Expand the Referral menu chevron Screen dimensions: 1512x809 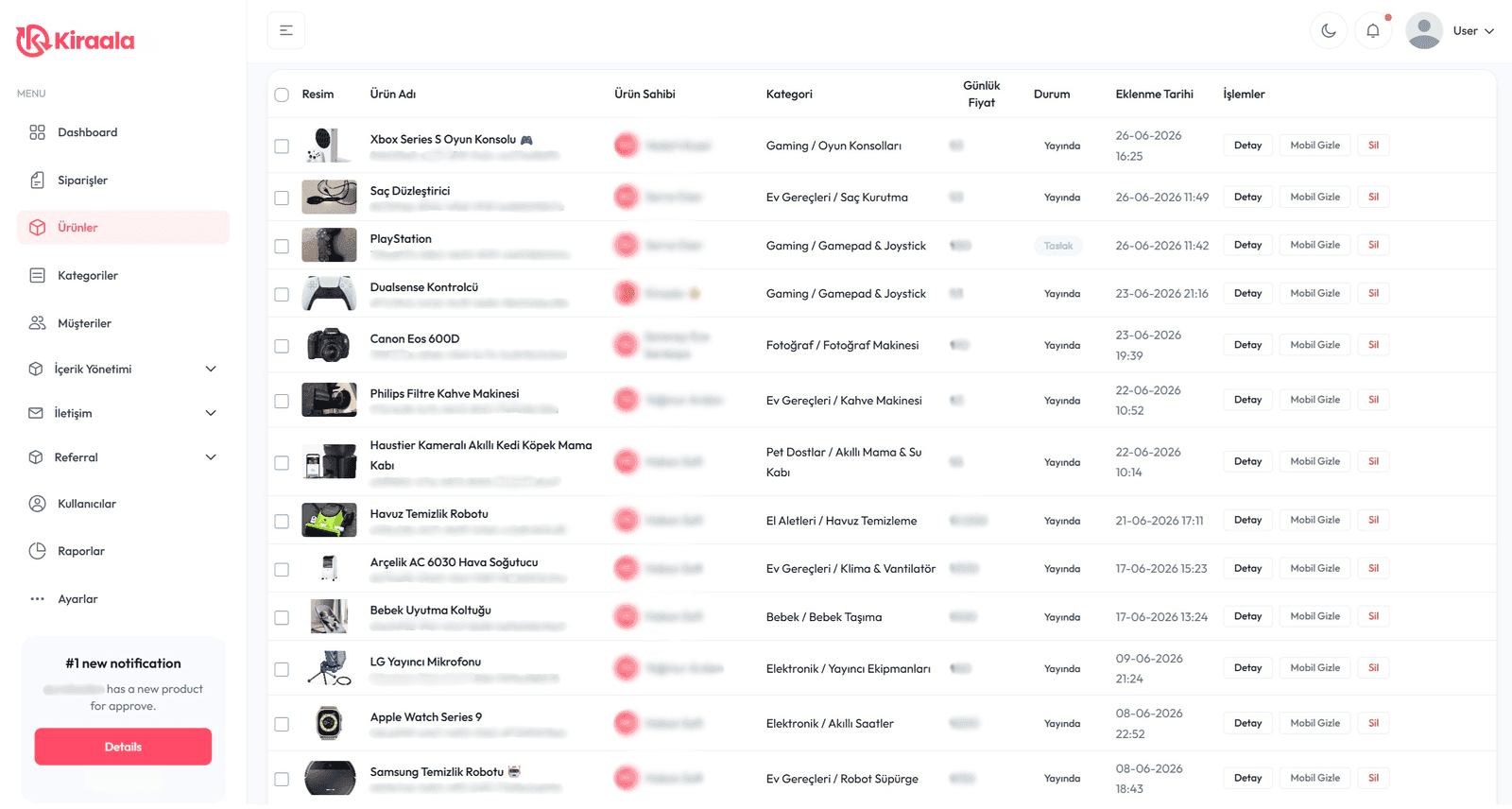[x=211, y=457]
